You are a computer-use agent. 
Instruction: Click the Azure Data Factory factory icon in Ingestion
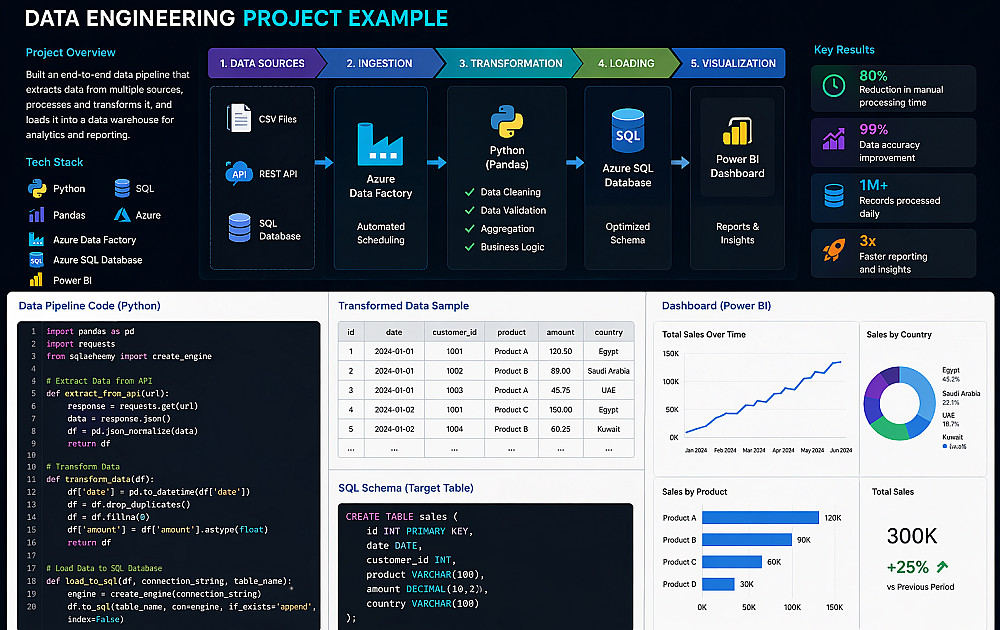[x=380, y=144]
